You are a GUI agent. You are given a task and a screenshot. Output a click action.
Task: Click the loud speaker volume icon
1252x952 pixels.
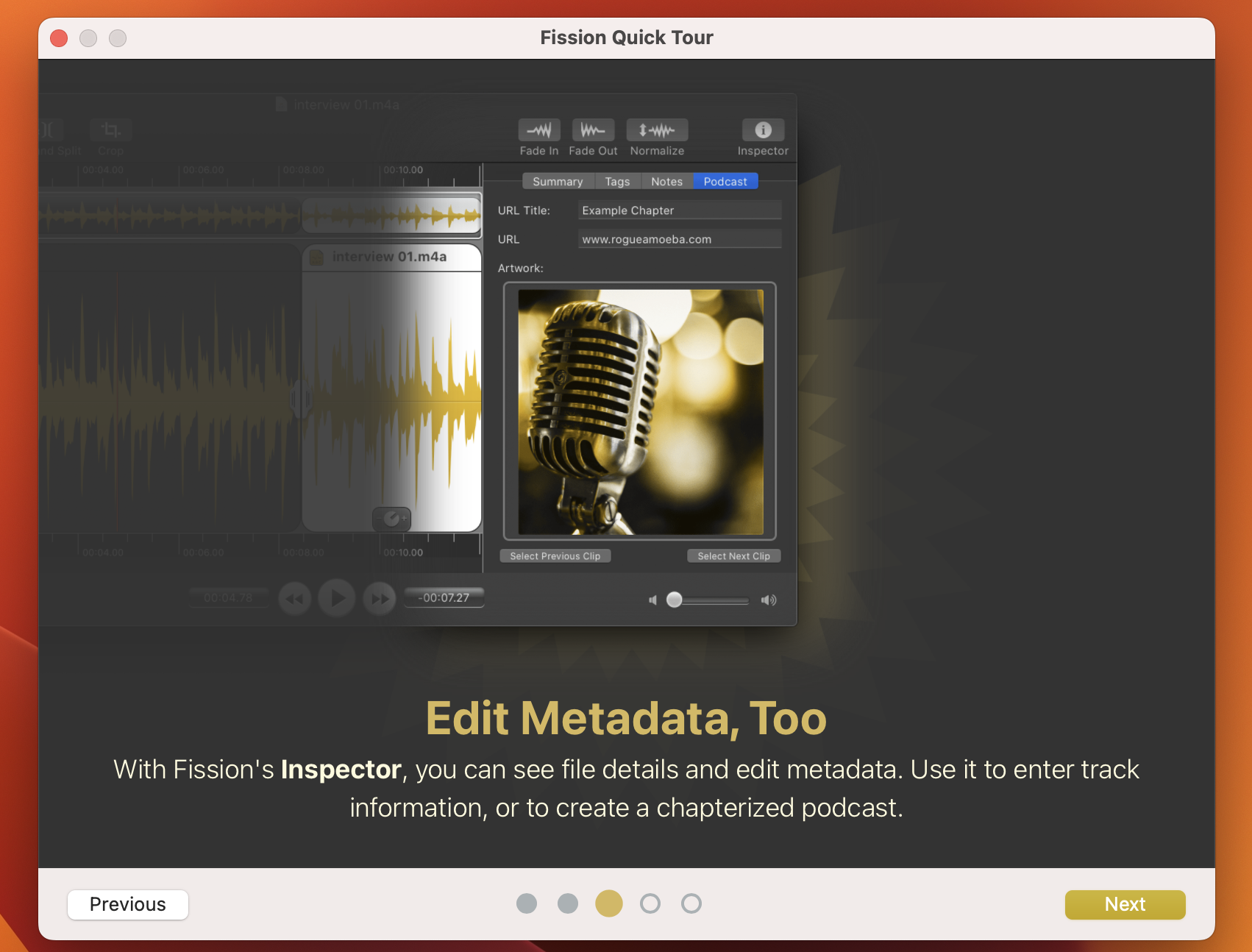769,600
